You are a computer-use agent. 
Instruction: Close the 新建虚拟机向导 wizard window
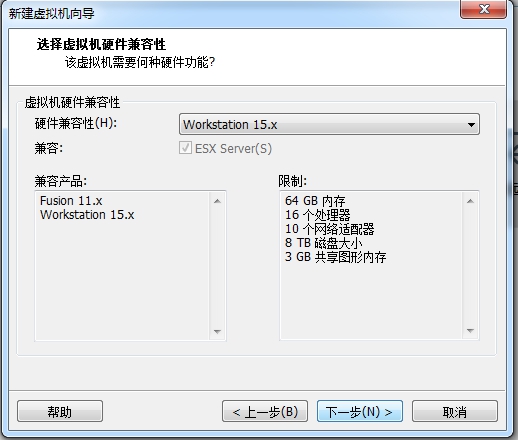[x=484, y=9]
